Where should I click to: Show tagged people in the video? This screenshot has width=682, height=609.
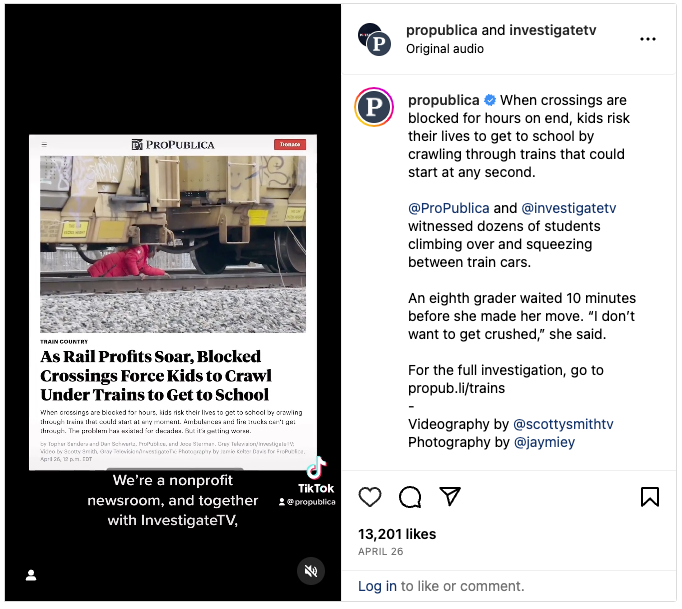pos(31,575)
